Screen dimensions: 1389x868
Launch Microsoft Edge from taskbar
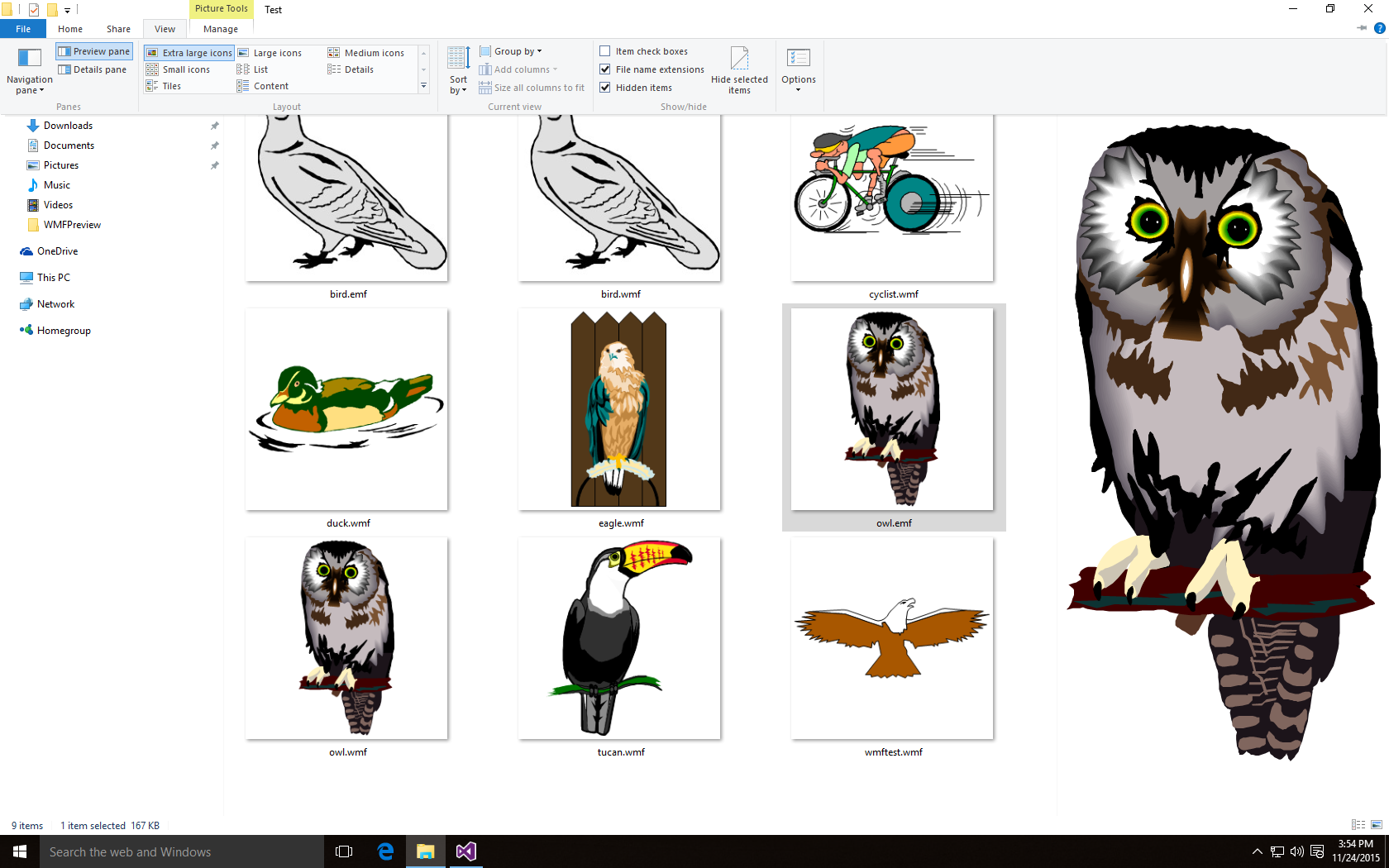(385, 851)
